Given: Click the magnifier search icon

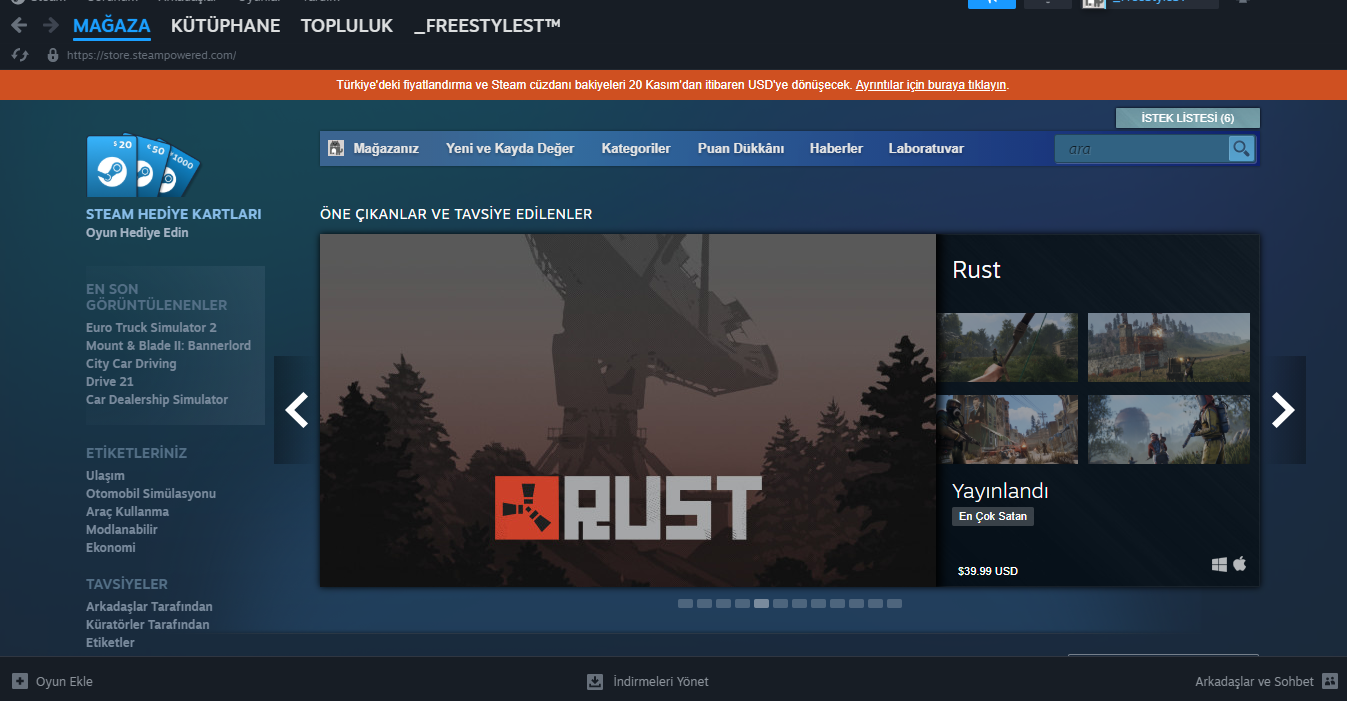Looking at the screenshot, I should [x=1241, y=149].
